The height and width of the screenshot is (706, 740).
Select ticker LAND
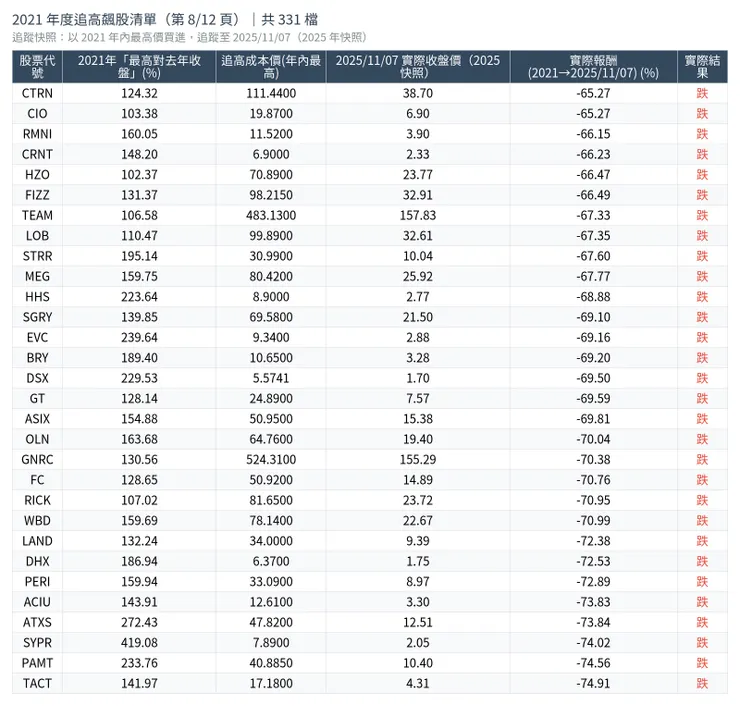[37, 541]
